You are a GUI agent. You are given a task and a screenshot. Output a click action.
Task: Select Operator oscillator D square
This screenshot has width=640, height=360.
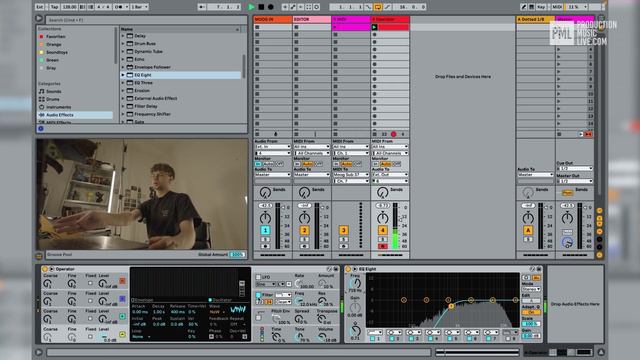pyautogui.click(x=122, y=281)
